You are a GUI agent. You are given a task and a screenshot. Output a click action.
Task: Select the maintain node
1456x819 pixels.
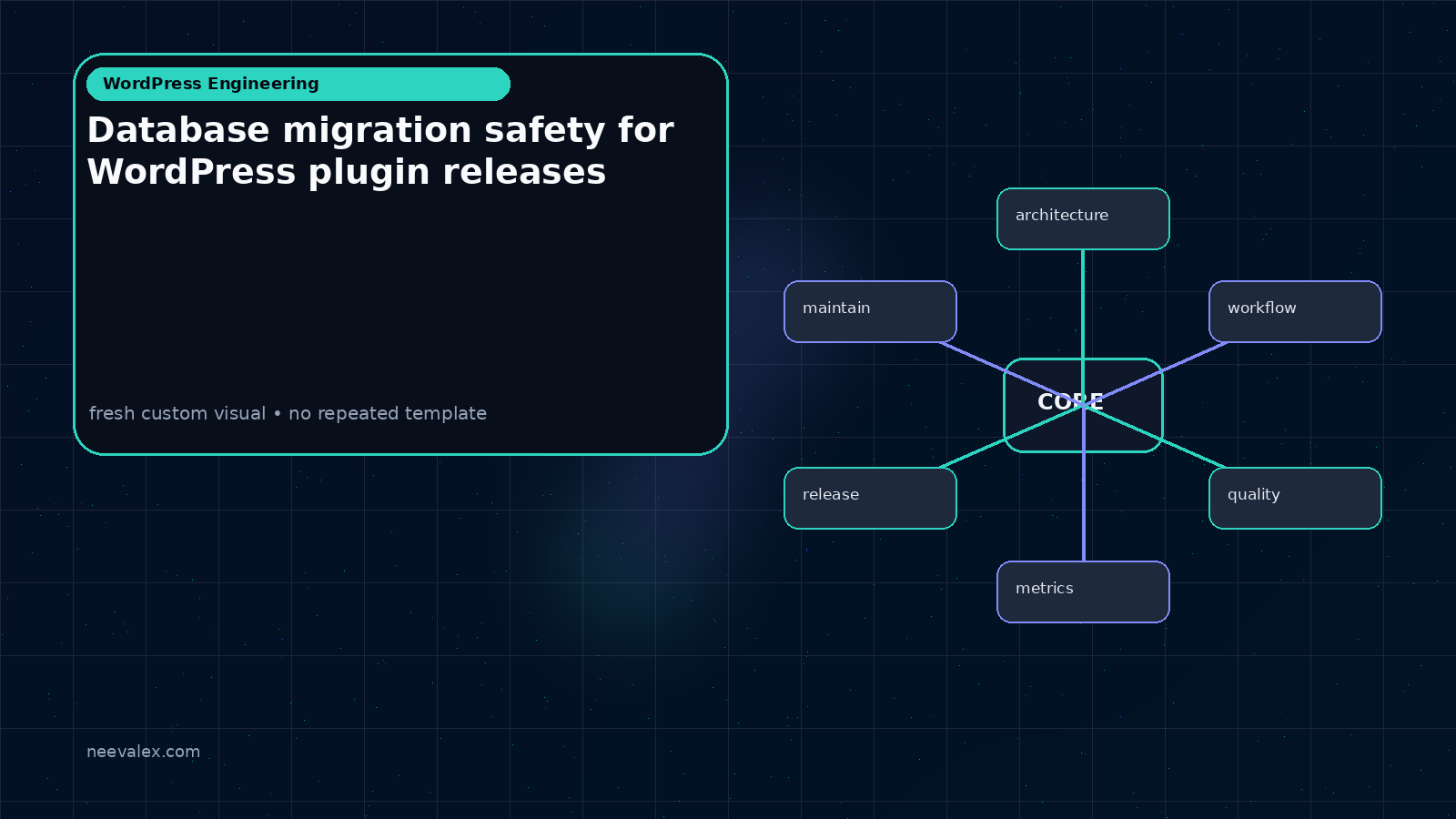point(870,311)
